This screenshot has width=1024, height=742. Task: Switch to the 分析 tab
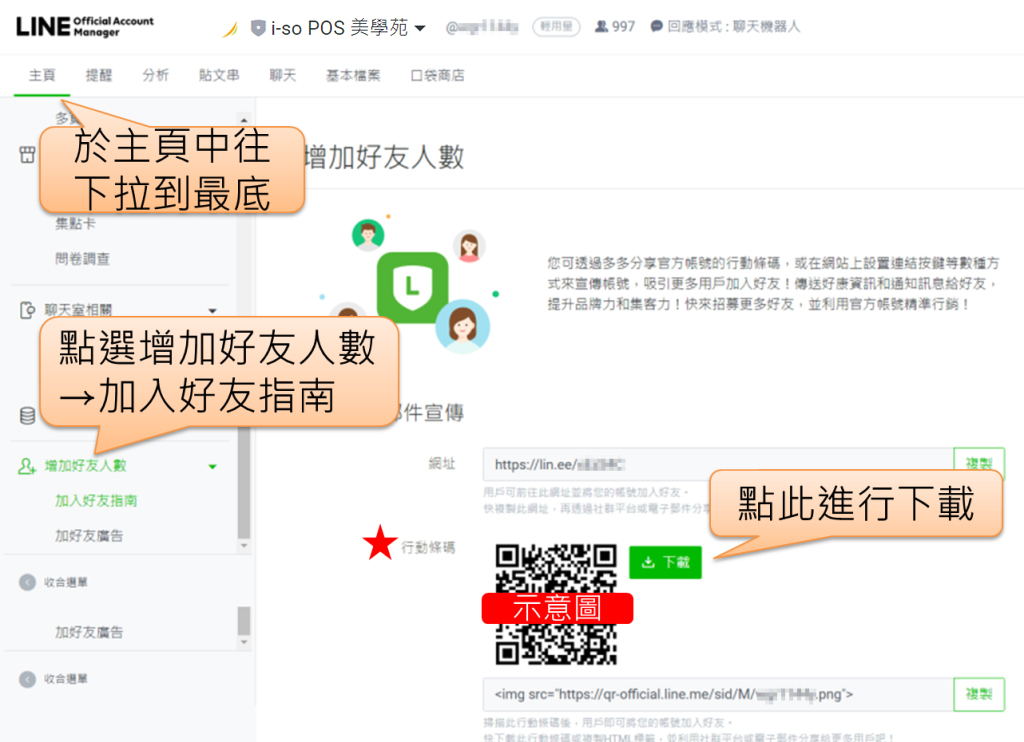(x=155, y=75)
